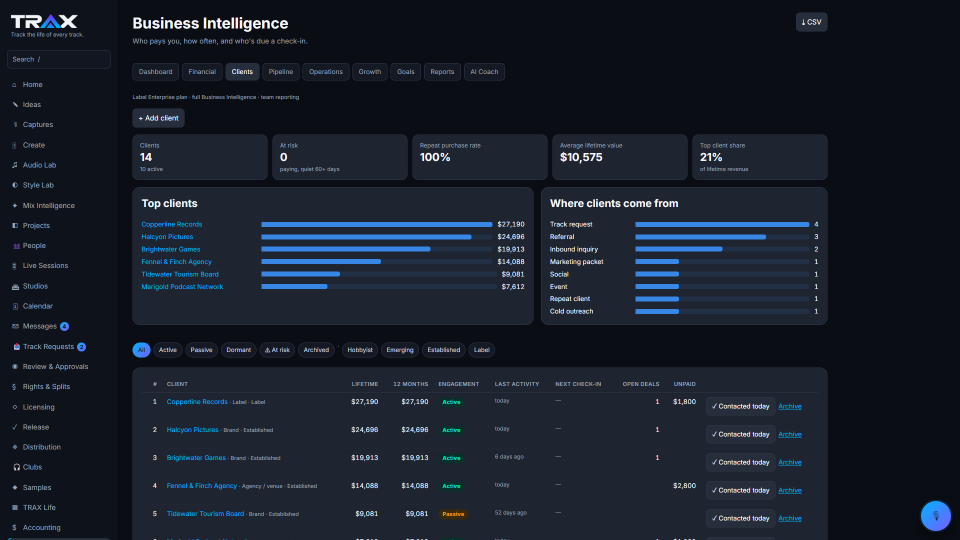
Task: Filter the client list by All
Action: pos(141,350)
